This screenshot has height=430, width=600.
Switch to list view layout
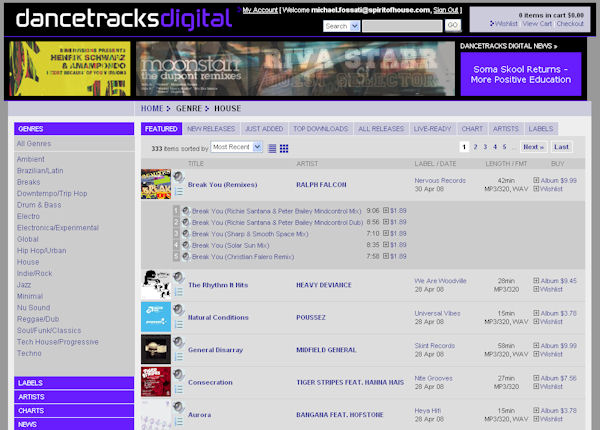(x=272, y=148)
